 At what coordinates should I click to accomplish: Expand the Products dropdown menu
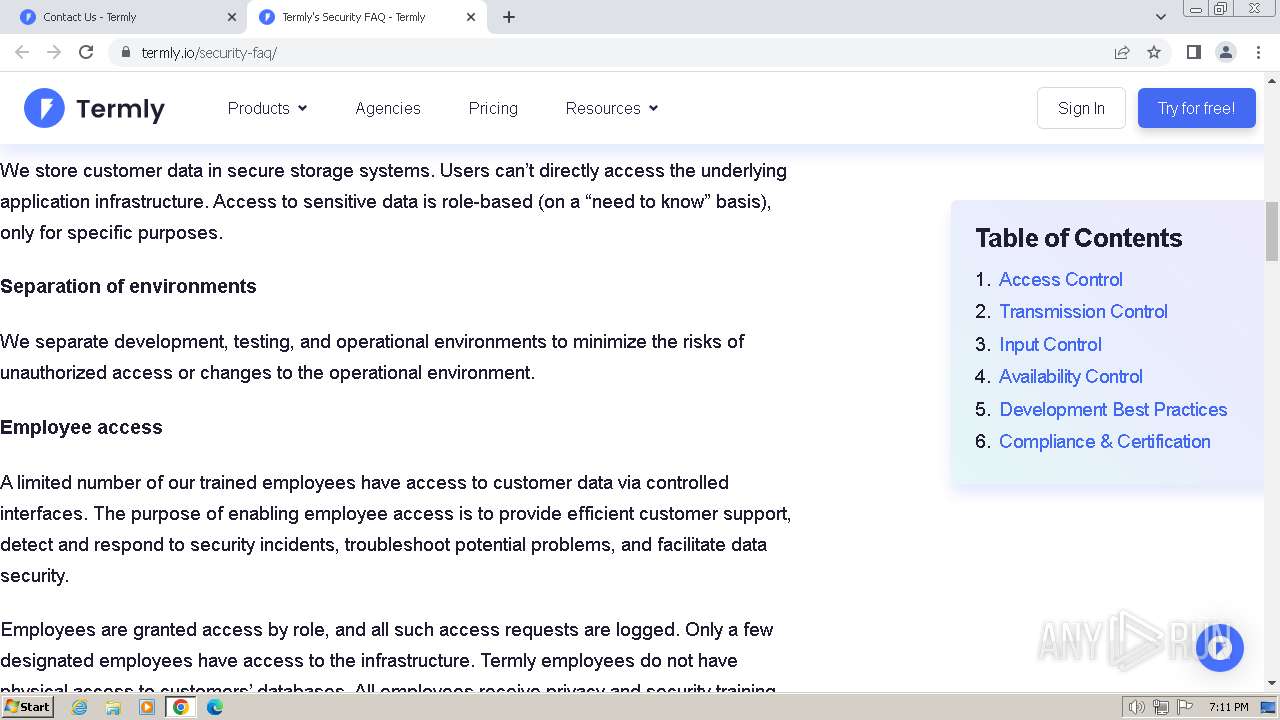[267, 108]
